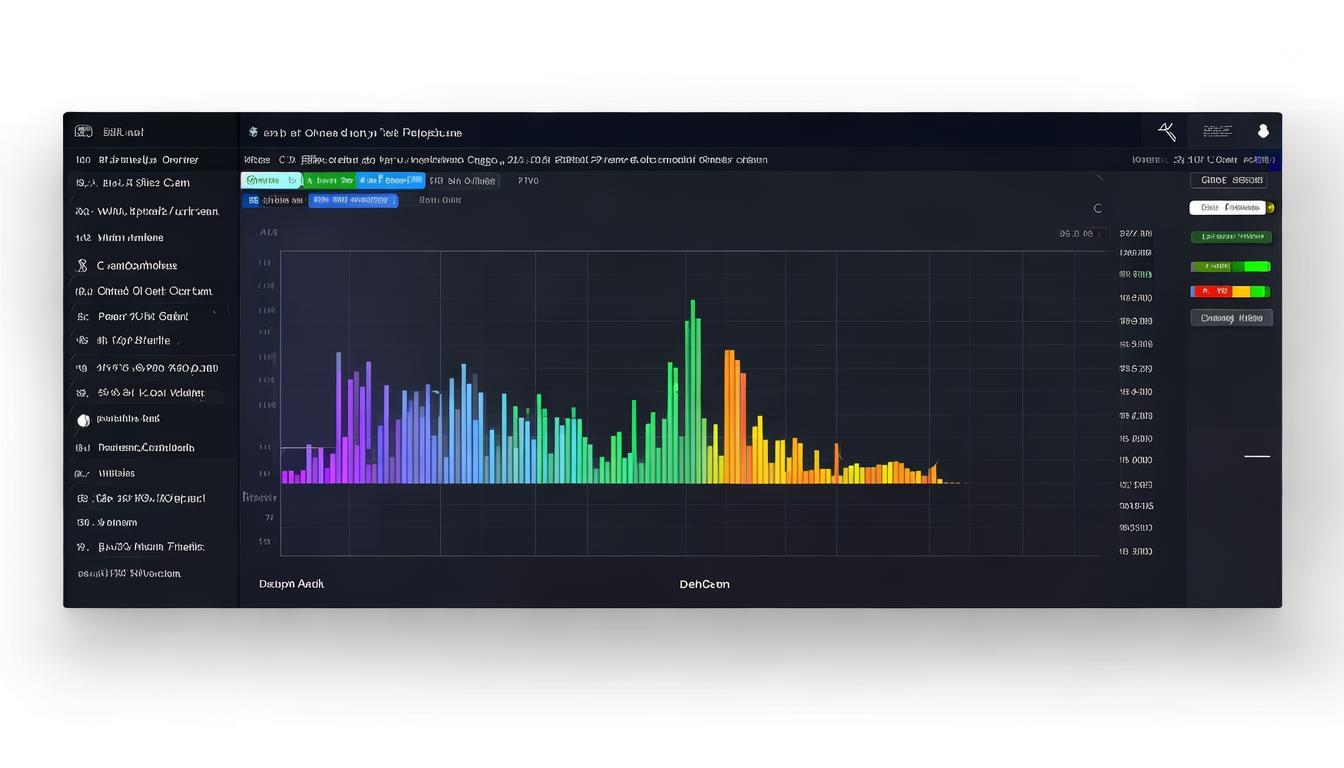Open the last row in the left sidebar
The image size is (1344, 768).
pos(151,573)
